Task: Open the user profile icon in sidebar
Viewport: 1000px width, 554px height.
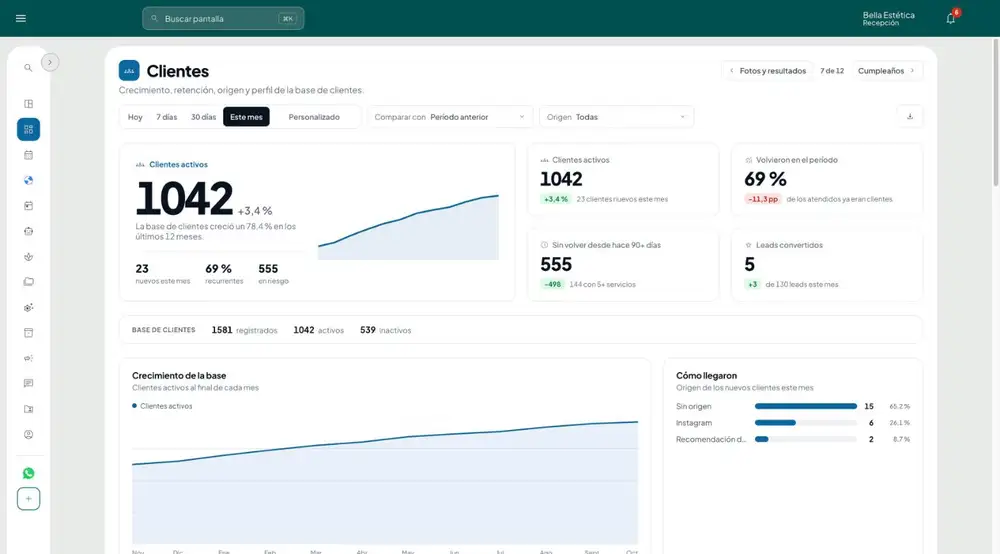Action: click(28, 435)
